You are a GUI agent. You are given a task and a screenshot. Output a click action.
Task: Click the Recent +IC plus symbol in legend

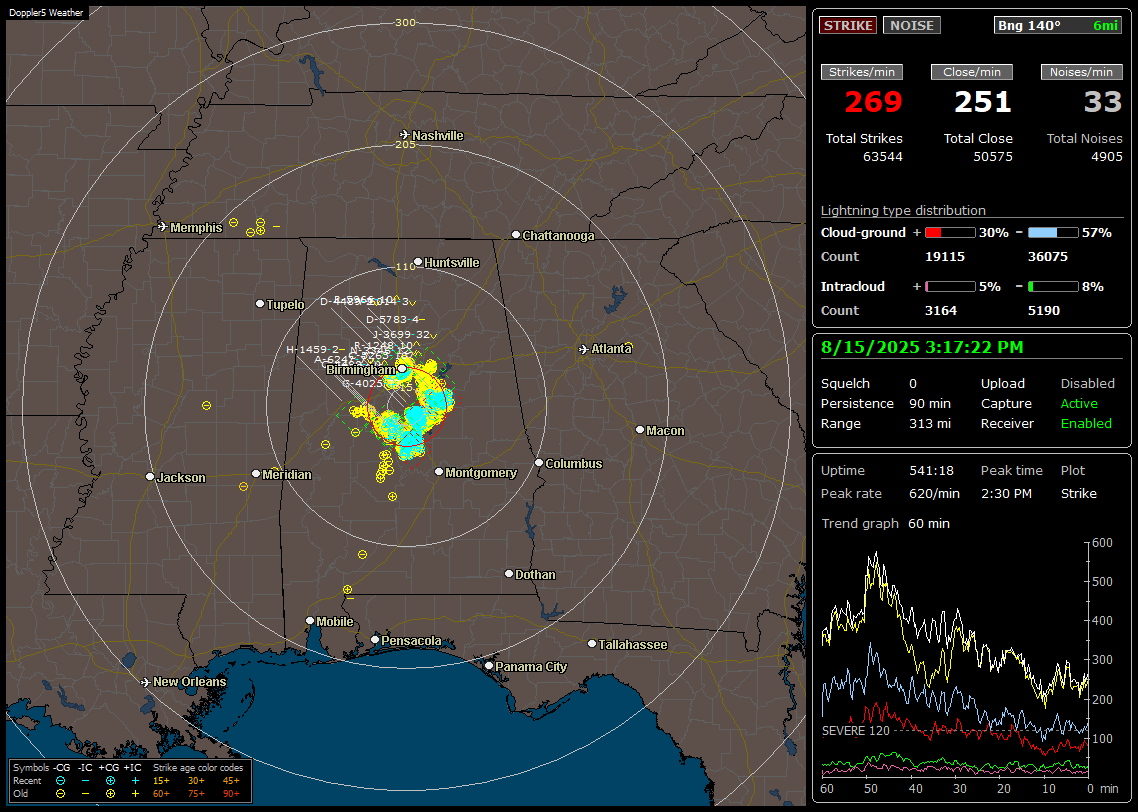(135, 781)
